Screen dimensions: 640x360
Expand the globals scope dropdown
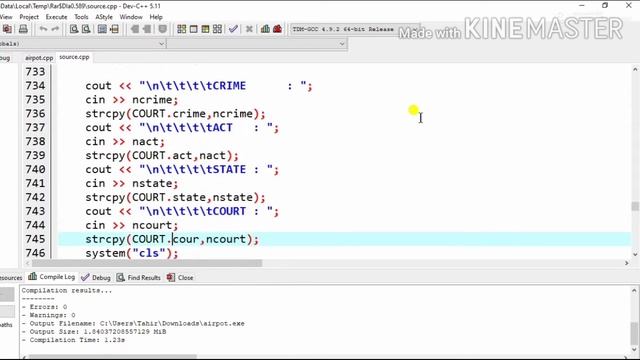point(161,44)
